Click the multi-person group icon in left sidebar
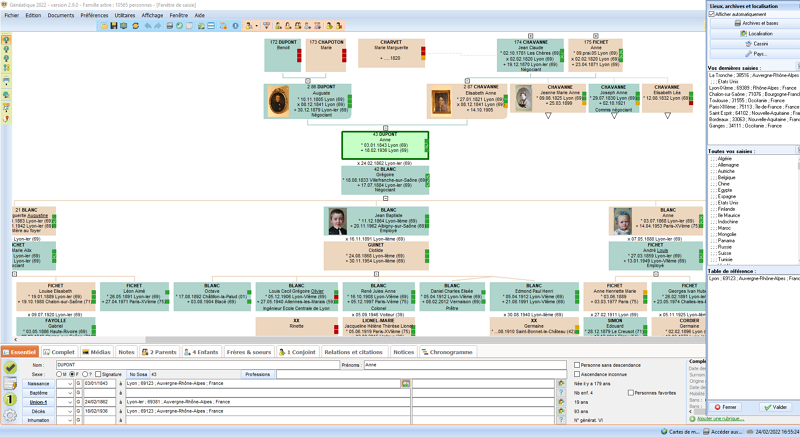Screen dimensions: 800x437 (x=6, y=68)
